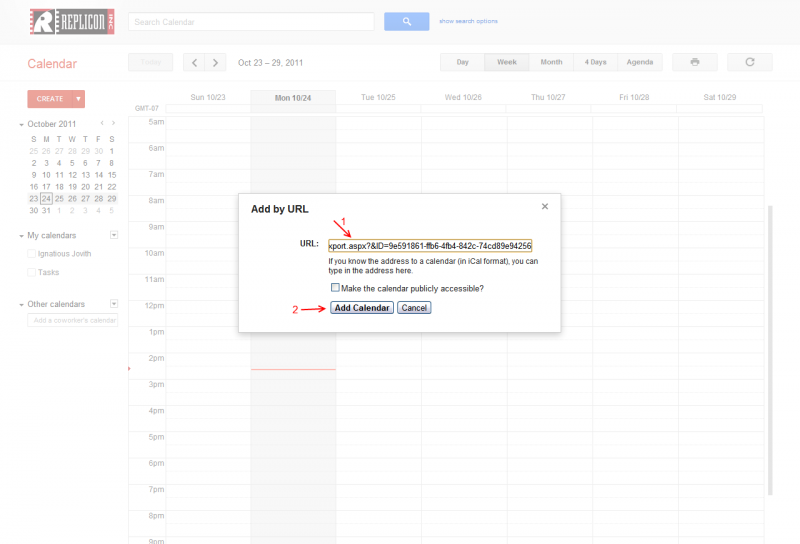Screen dimensions: 800x544
Task: Switch to Week view
Action: tap(507, 62)
